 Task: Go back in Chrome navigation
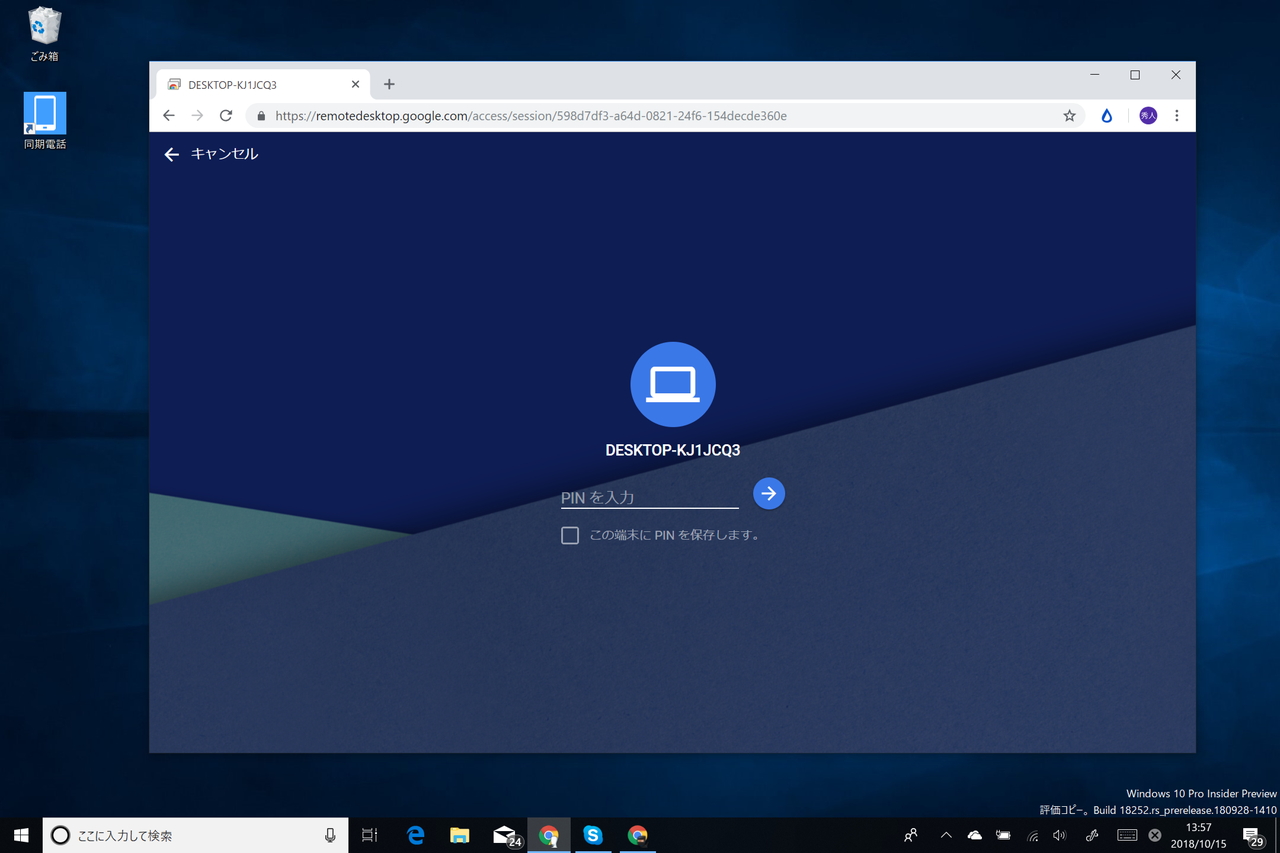(x=169, y=116)
